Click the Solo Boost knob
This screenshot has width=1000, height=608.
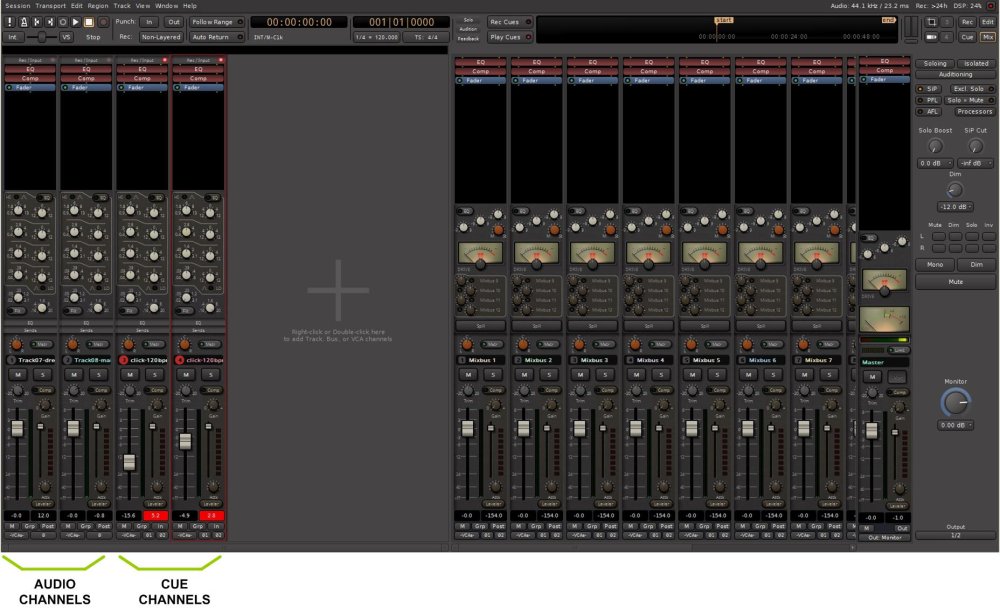pos(935,146)
